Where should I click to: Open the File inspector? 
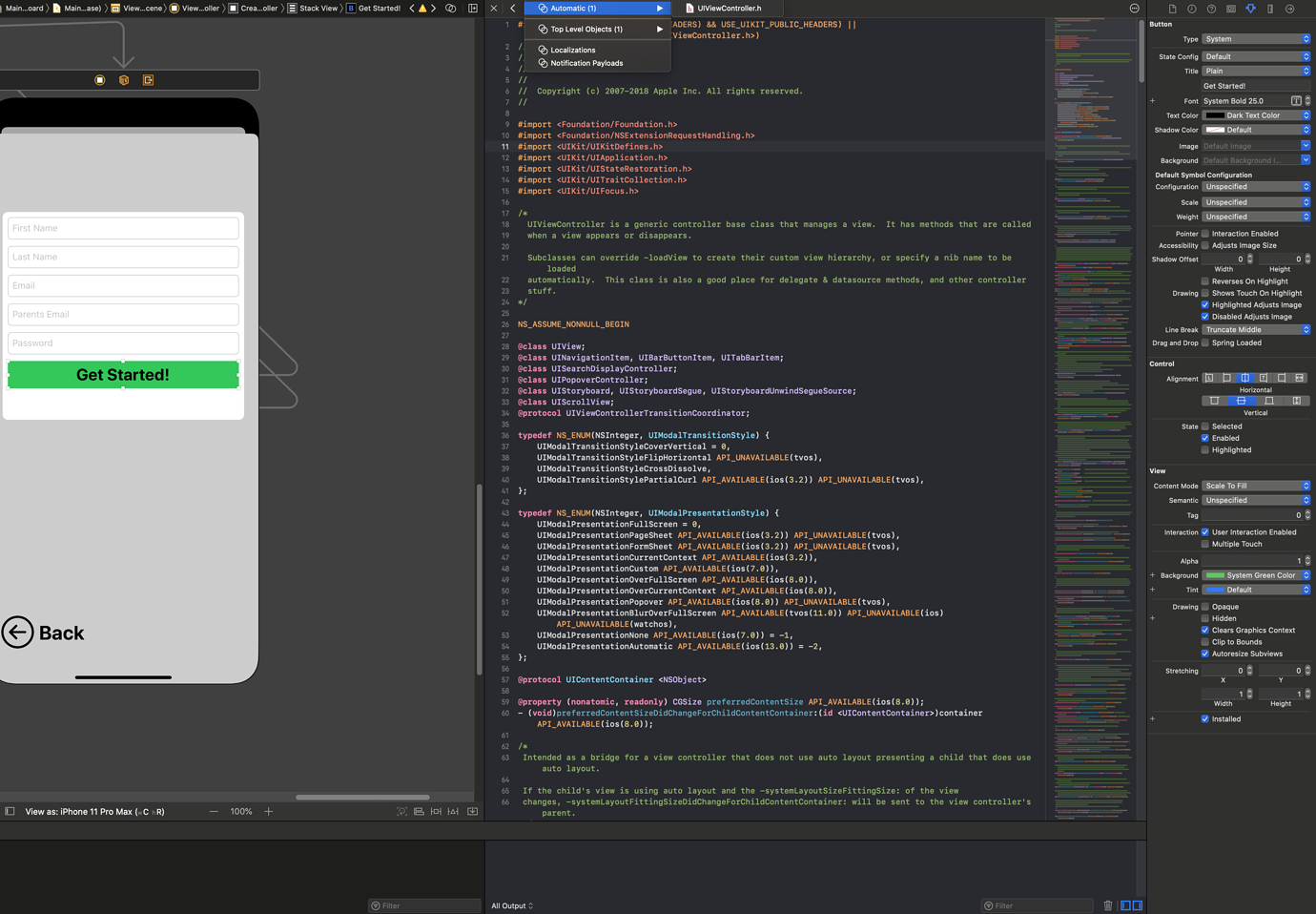(1173, 9)
